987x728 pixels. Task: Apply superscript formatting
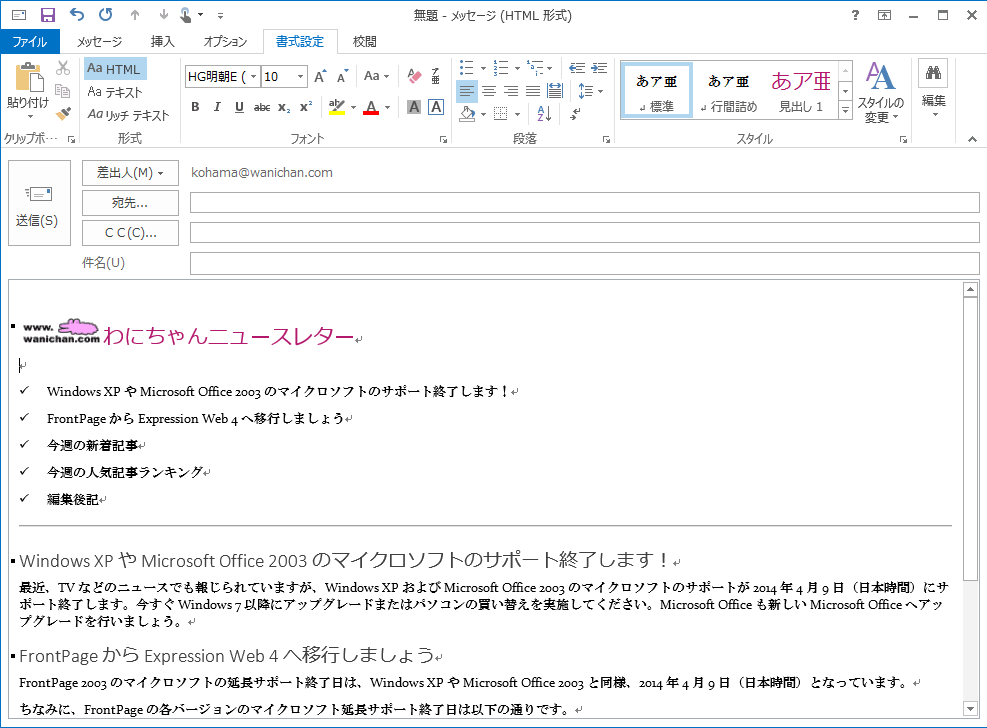[x=306, y=108]
